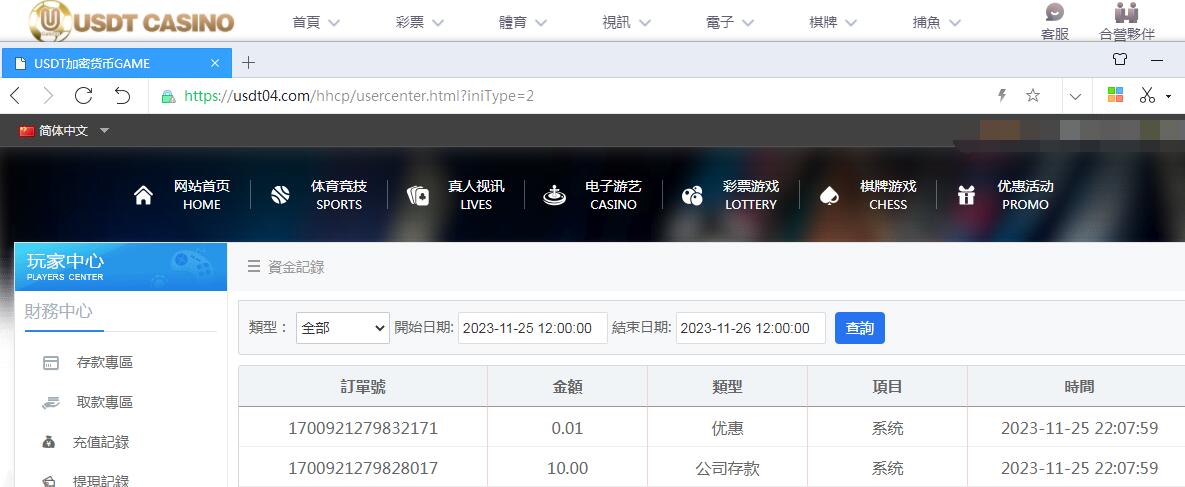Click the 10.00 amount cell
The image size is (1185, 487).
(x=568, y=468)
